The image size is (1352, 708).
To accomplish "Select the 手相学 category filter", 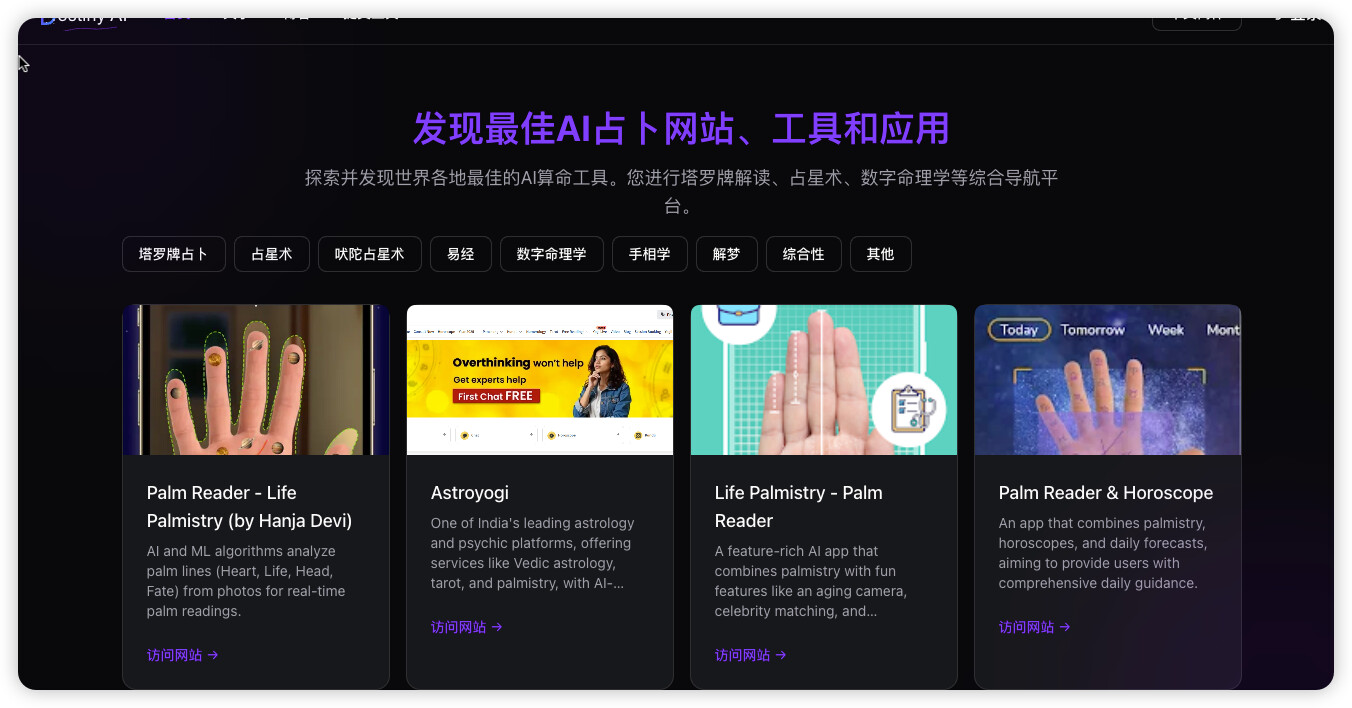I will click(650, 254).
